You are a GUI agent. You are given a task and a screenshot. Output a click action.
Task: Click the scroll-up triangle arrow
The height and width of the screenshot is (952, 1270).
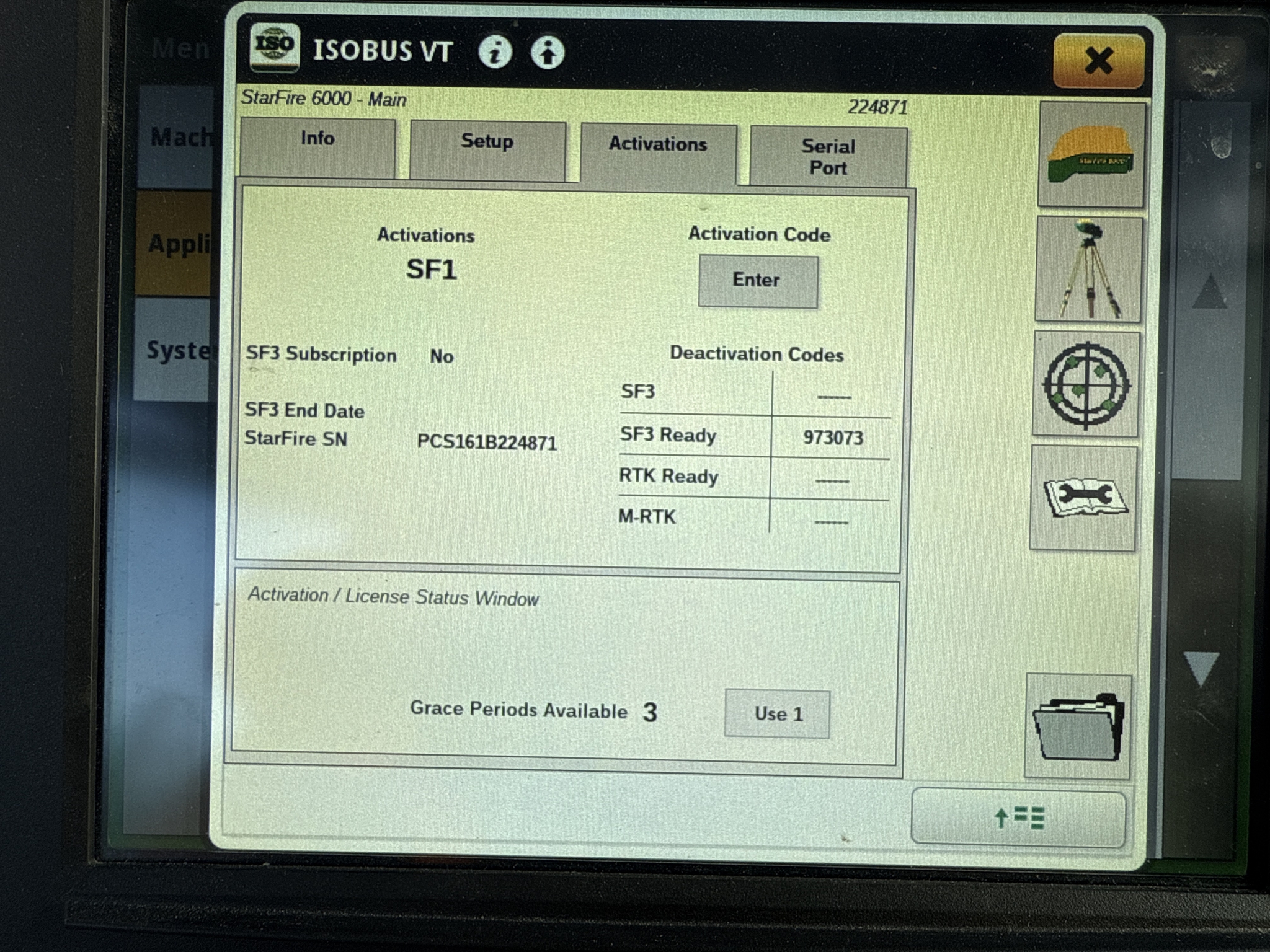[x=1210, y=292]
